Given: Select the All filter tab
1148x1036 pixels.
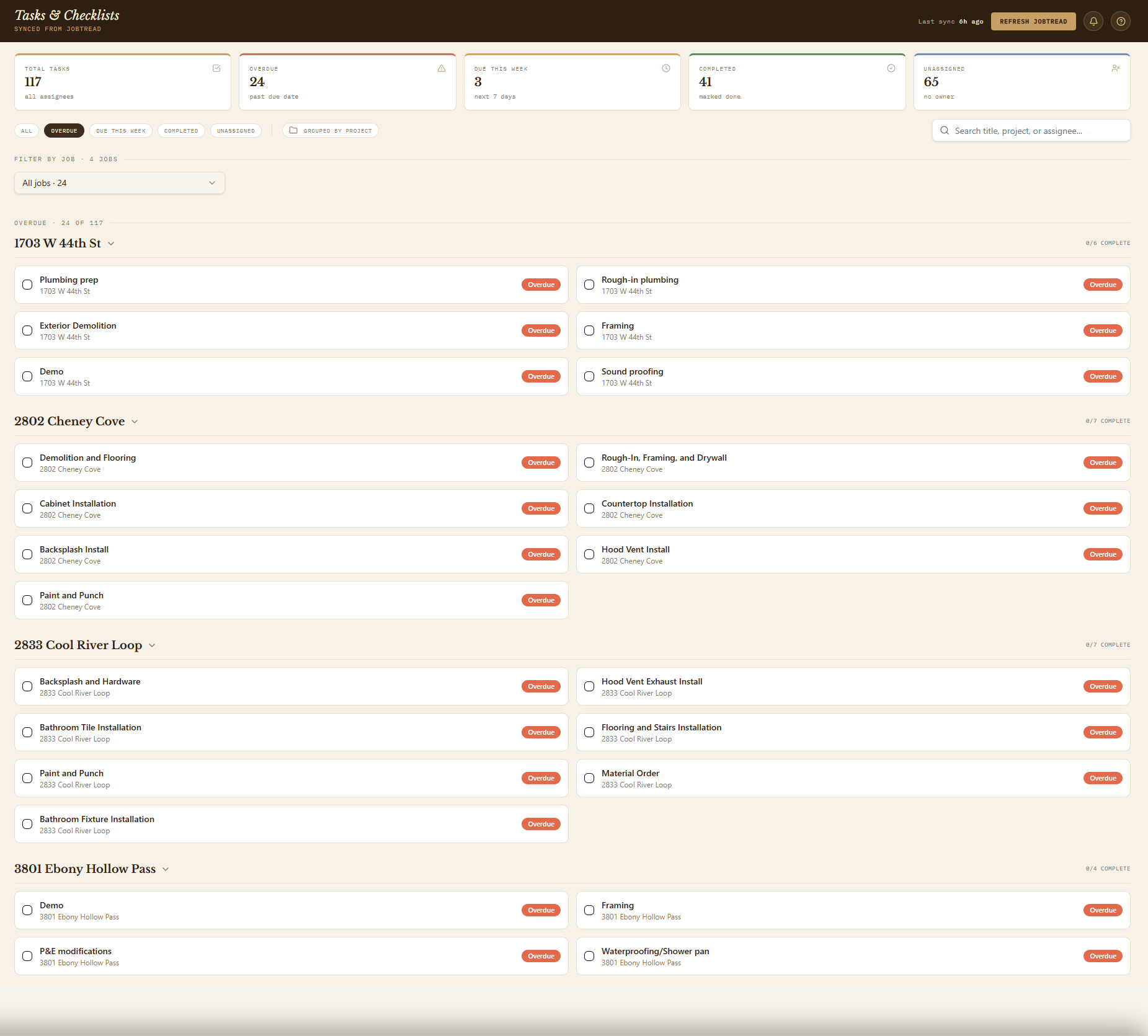Looking at the screenshot, I should coord(27,131).
